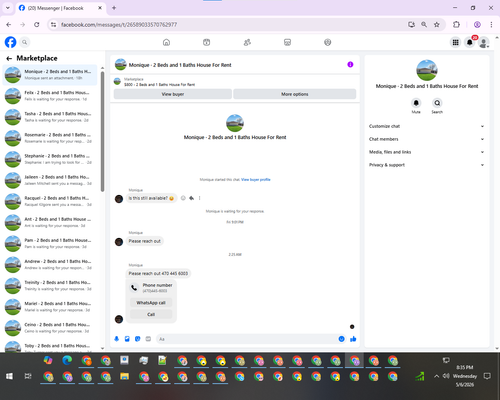The image size is (500, 400).
Task: Record a voice clip with microphone icon
Action: tap(117, 339)
